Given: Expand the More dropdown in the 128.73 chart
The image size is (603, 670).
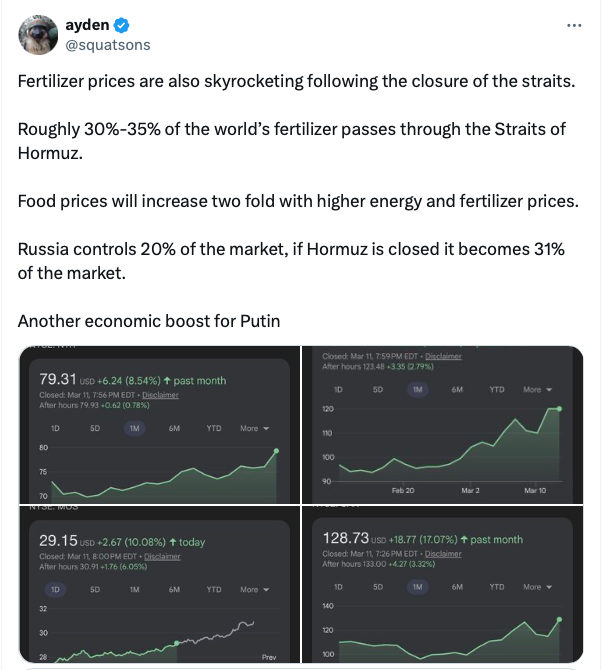Looking at the screenshot, I should pos(537,586).
